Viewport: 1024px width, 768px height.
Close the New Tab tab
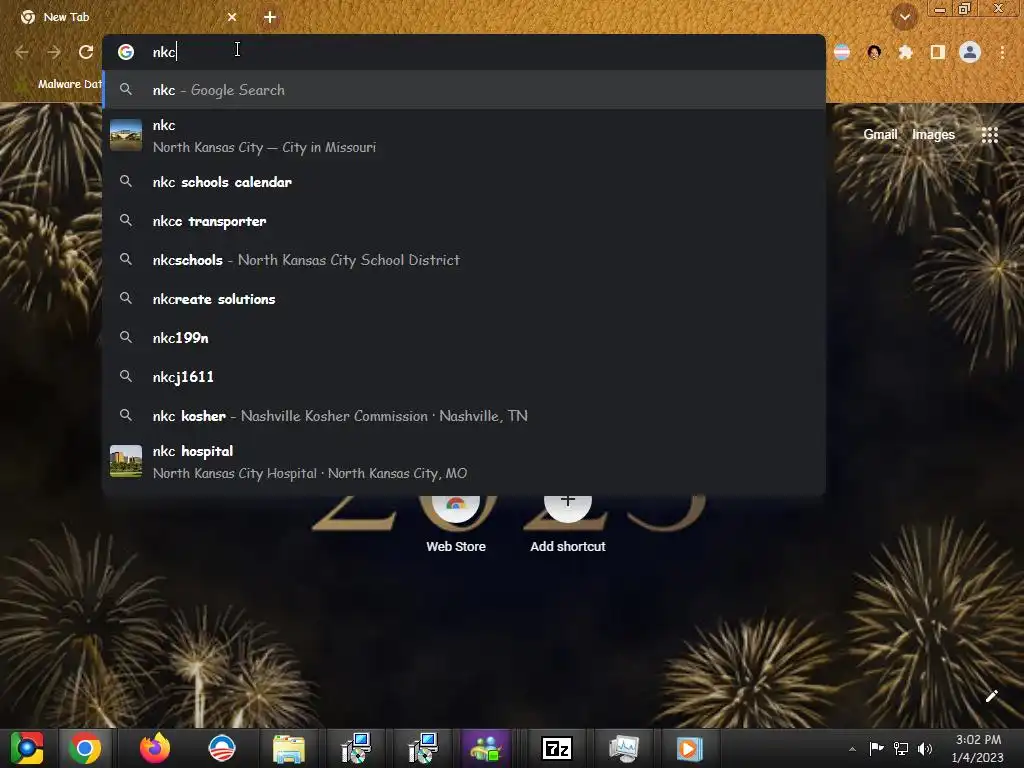232,17
